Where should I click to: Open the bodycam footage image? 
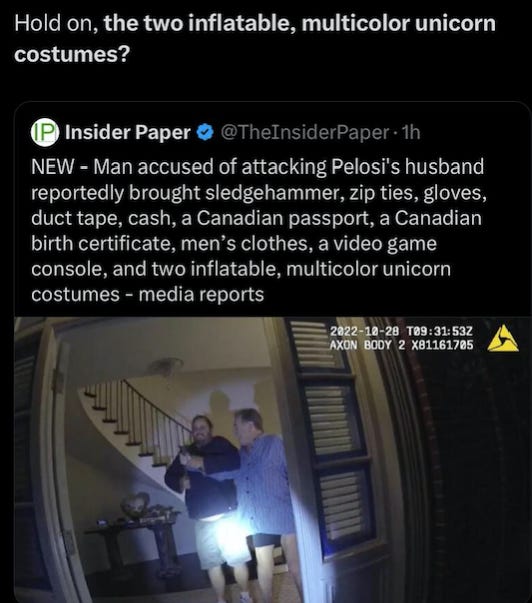coord(272,460)
